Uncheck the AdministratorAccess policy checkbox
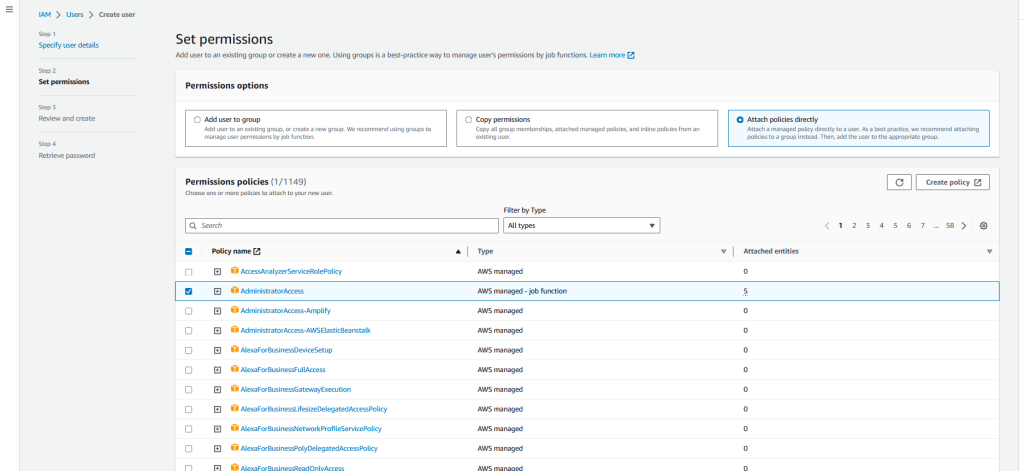1024x471 pixels. click(x=189, y=291)
